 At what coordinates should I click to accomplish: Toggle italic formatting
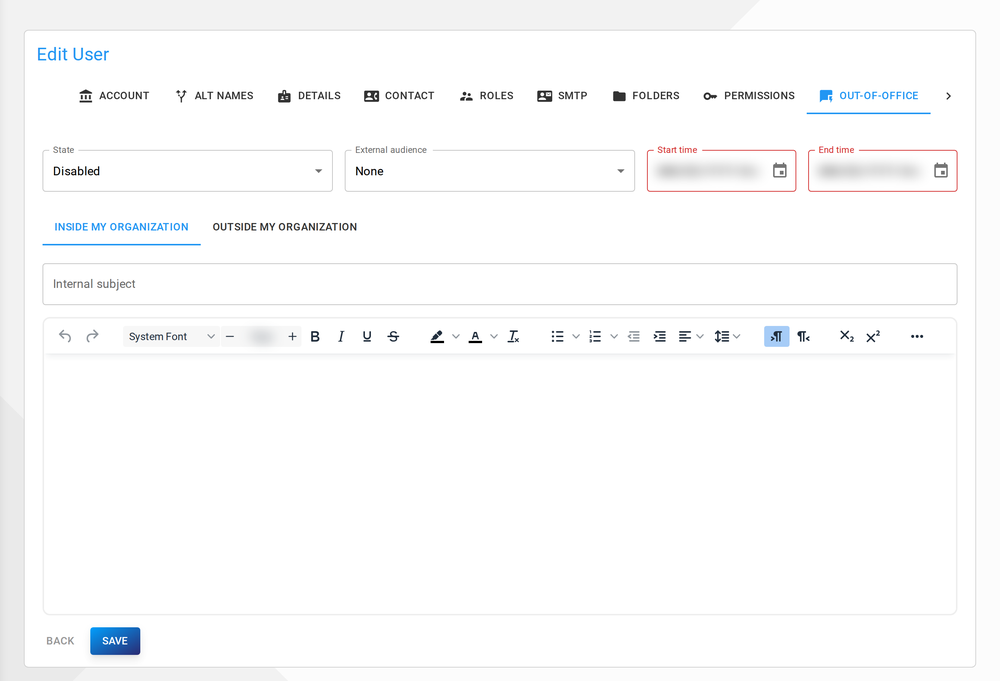point(341,336)
